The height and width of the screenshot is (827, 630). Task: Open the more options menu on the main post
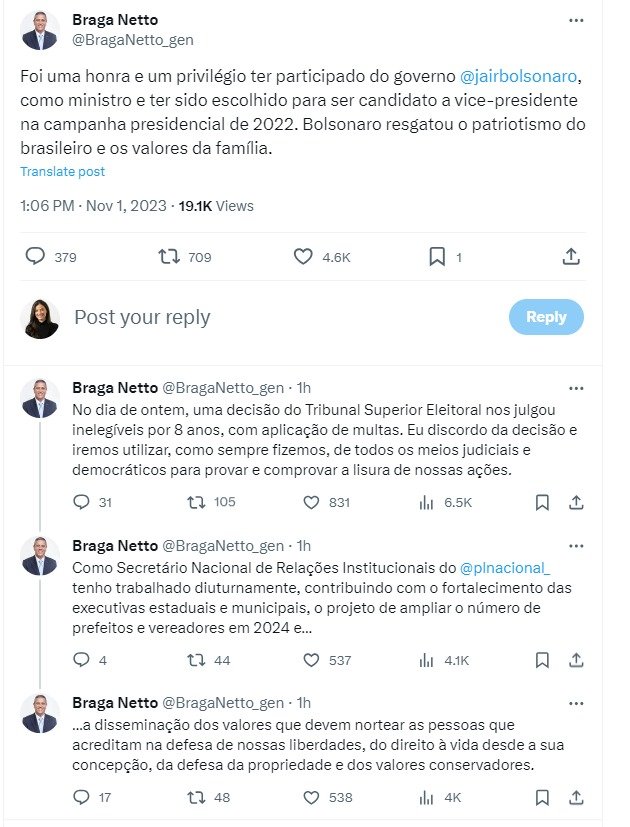click(x=574, y=18)
